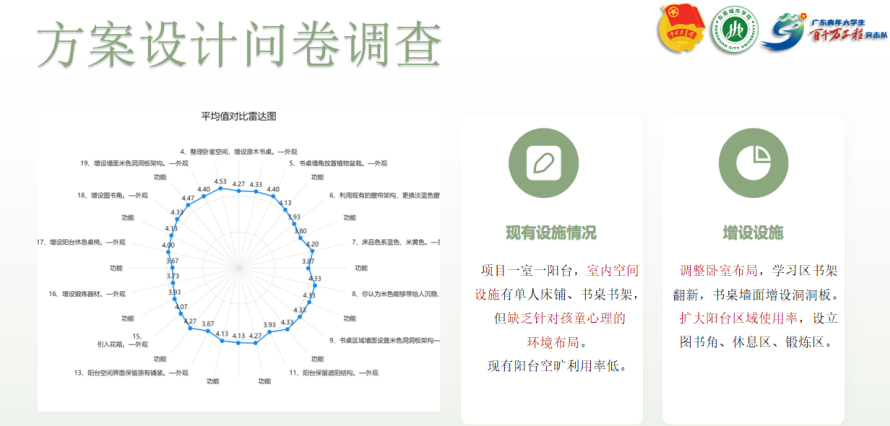Select the 现有设施情况 heading
Image resolution: width=890 pixels, height=426 pixels.
coord(551,233)
